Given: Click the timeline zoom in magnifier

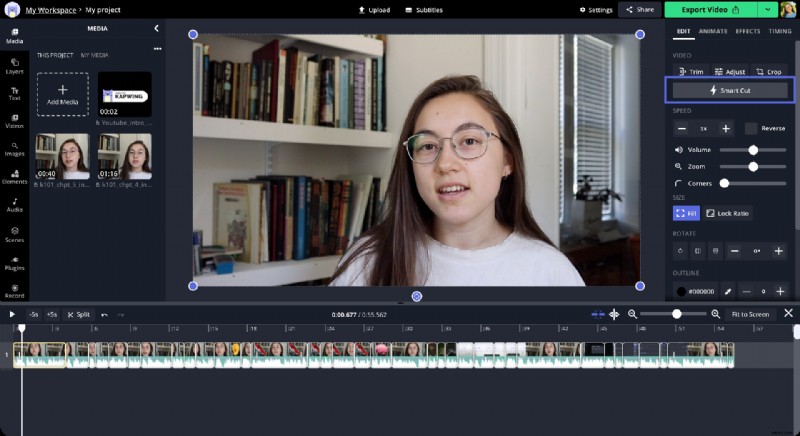Looking at the screenshot, I should (715, 315).
